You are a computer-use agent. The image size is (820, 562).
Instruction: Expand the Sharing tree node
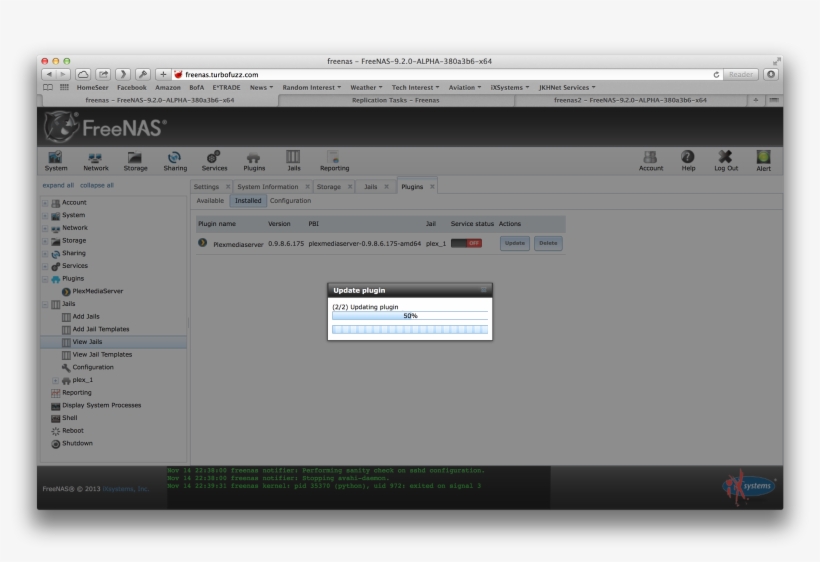coord(45,254)
